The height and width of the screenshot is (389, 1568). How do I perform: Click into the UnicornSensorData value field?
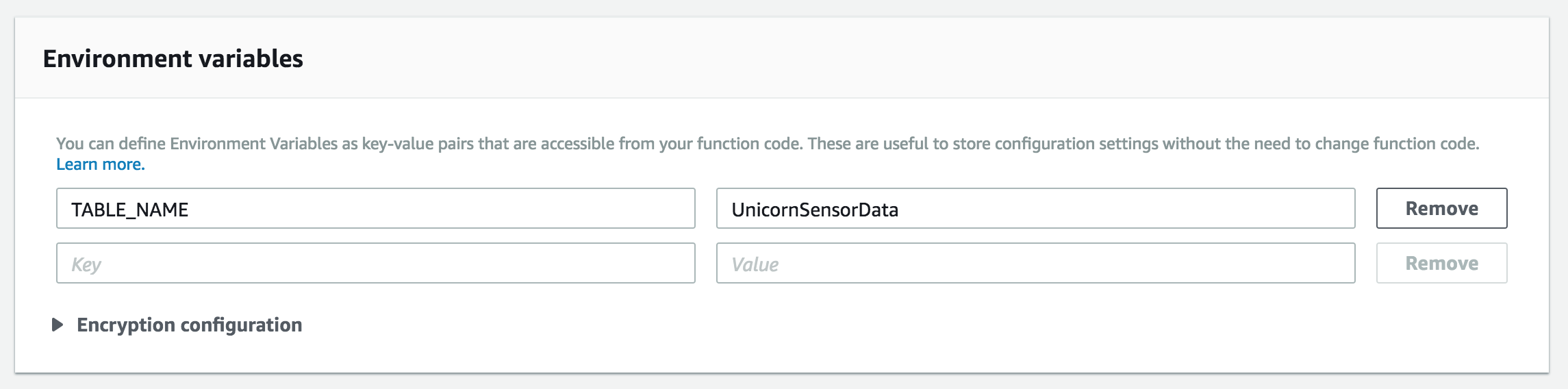[x=1035, y=208]
